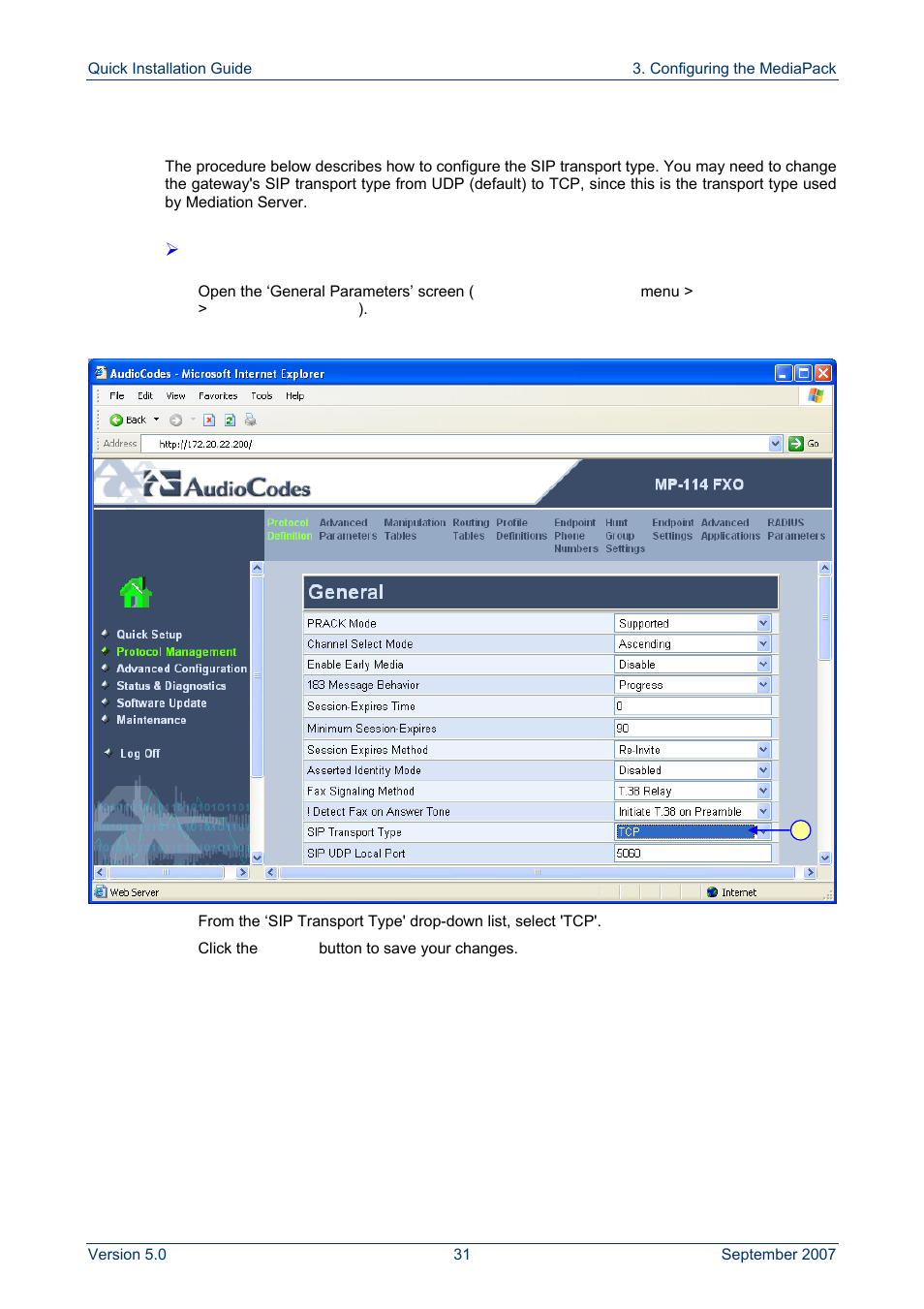The image size is (924, 1309).
Task: Click the green Go arrow button
Action: (796, 444)
